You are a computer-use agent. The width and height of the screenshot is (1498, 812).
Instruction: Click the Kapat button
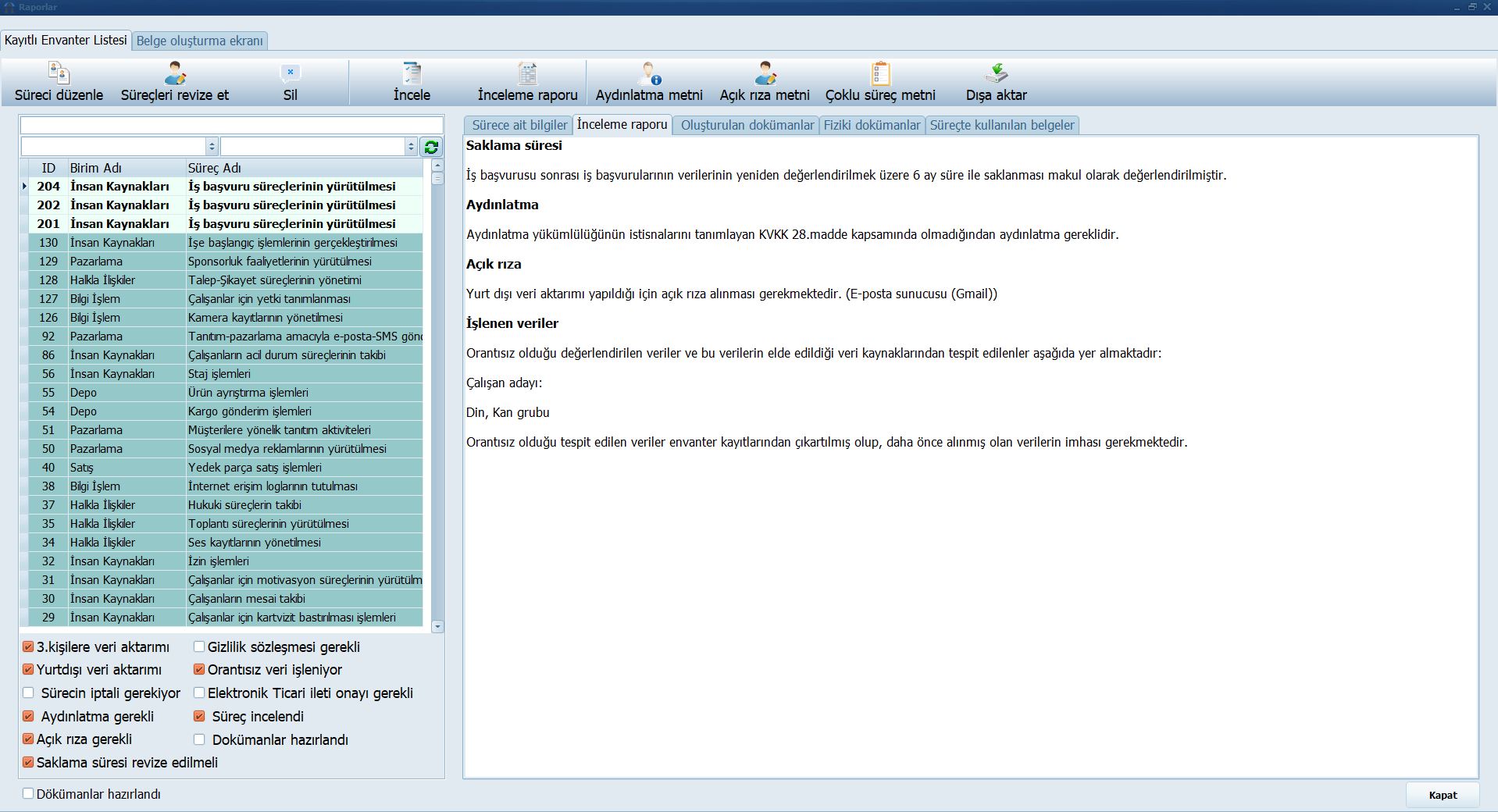point(1443,795)
